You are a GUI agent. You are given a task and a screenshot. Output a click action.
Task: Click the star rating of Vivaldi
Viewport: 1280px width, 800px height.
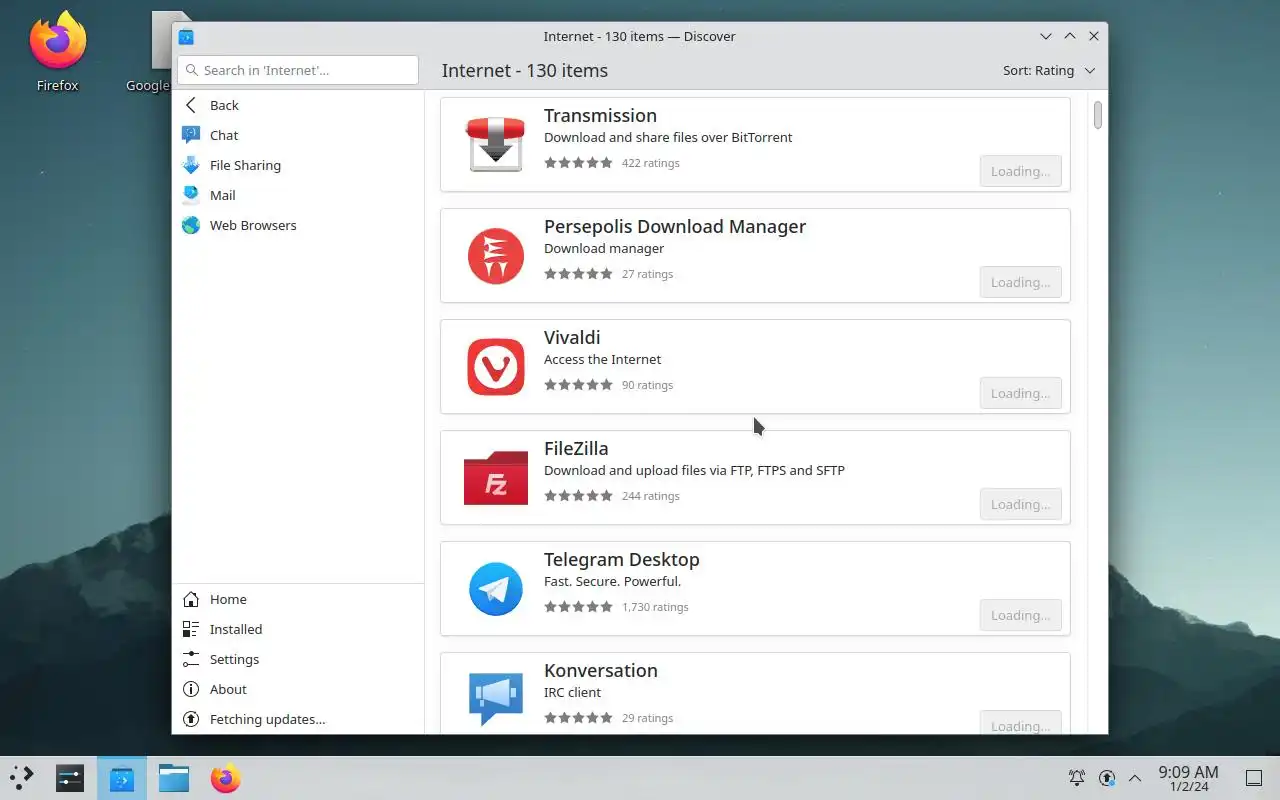click(578, 385)
